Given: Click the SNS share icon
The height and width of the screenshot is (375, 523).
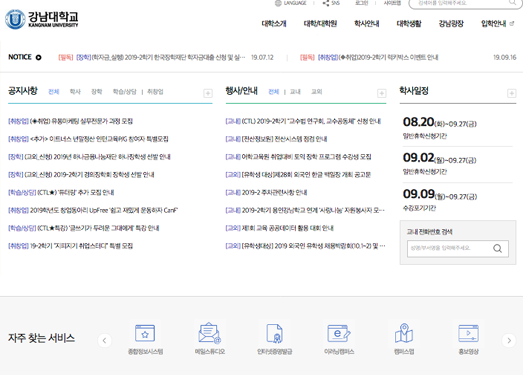Looking at the screenshot, I should coord(326,3).
